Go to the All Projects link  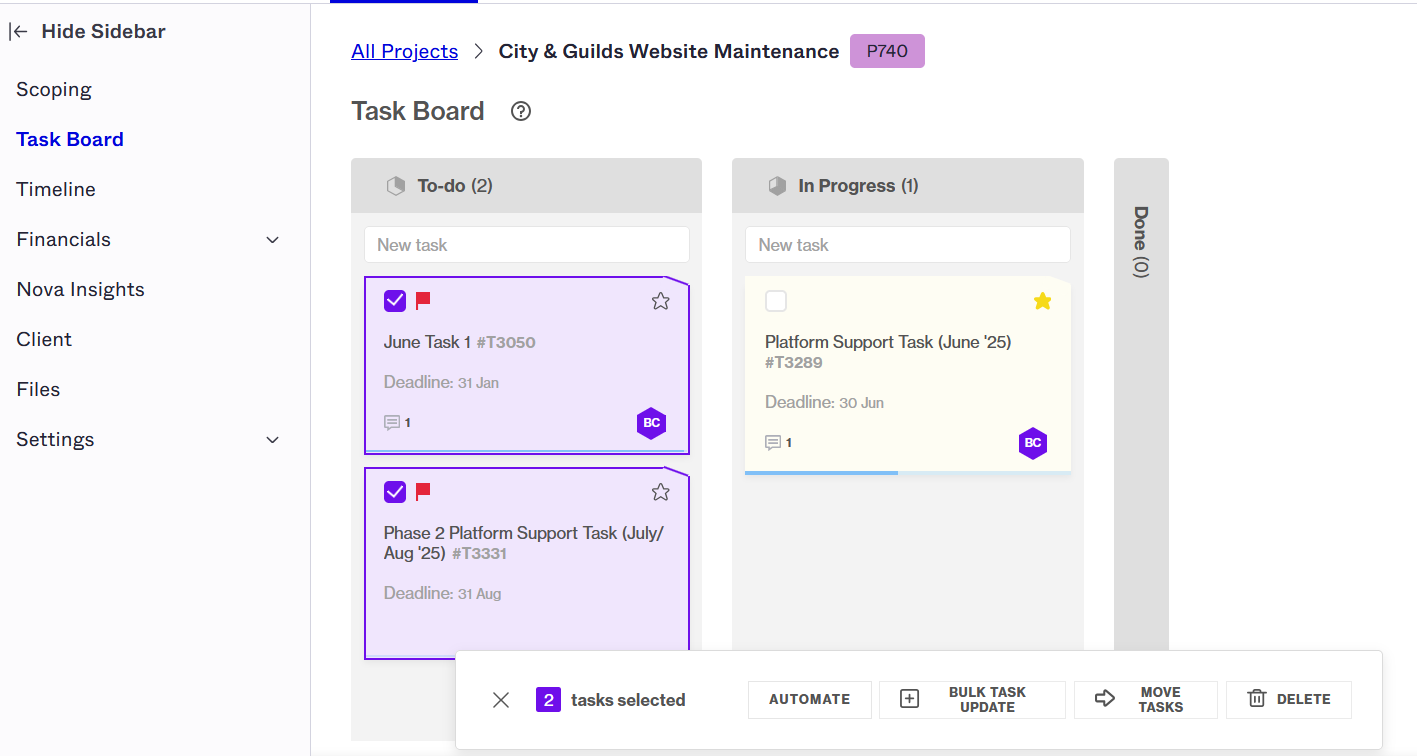(404, 51)
